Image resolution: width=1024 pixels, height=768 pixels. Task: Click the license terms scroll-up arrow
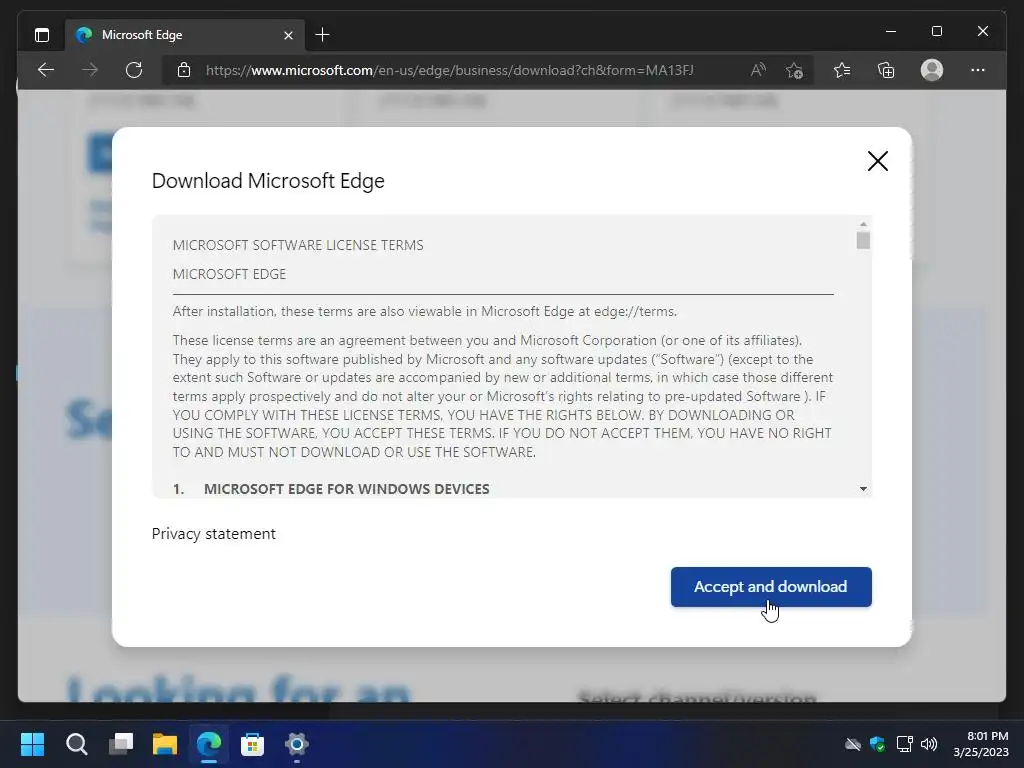pos(863,224)
